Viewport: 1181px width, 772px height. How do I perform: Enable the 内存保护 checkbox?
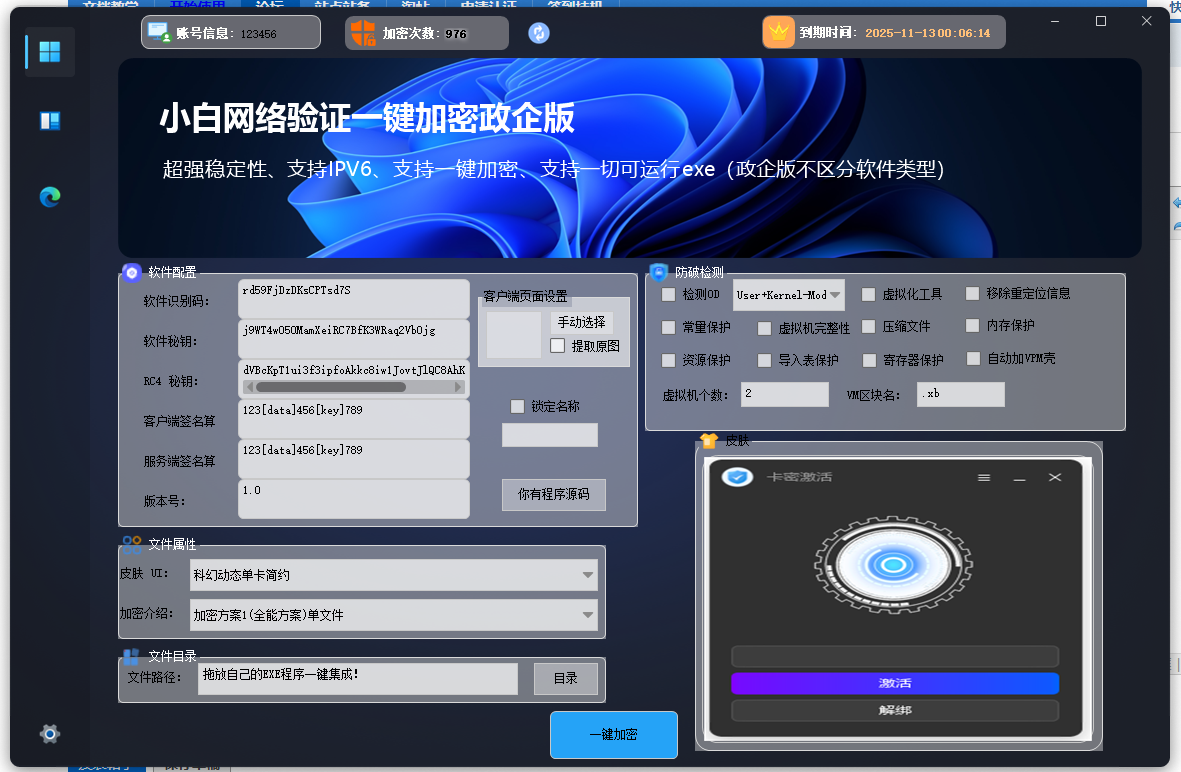click(x=973, y=325)
